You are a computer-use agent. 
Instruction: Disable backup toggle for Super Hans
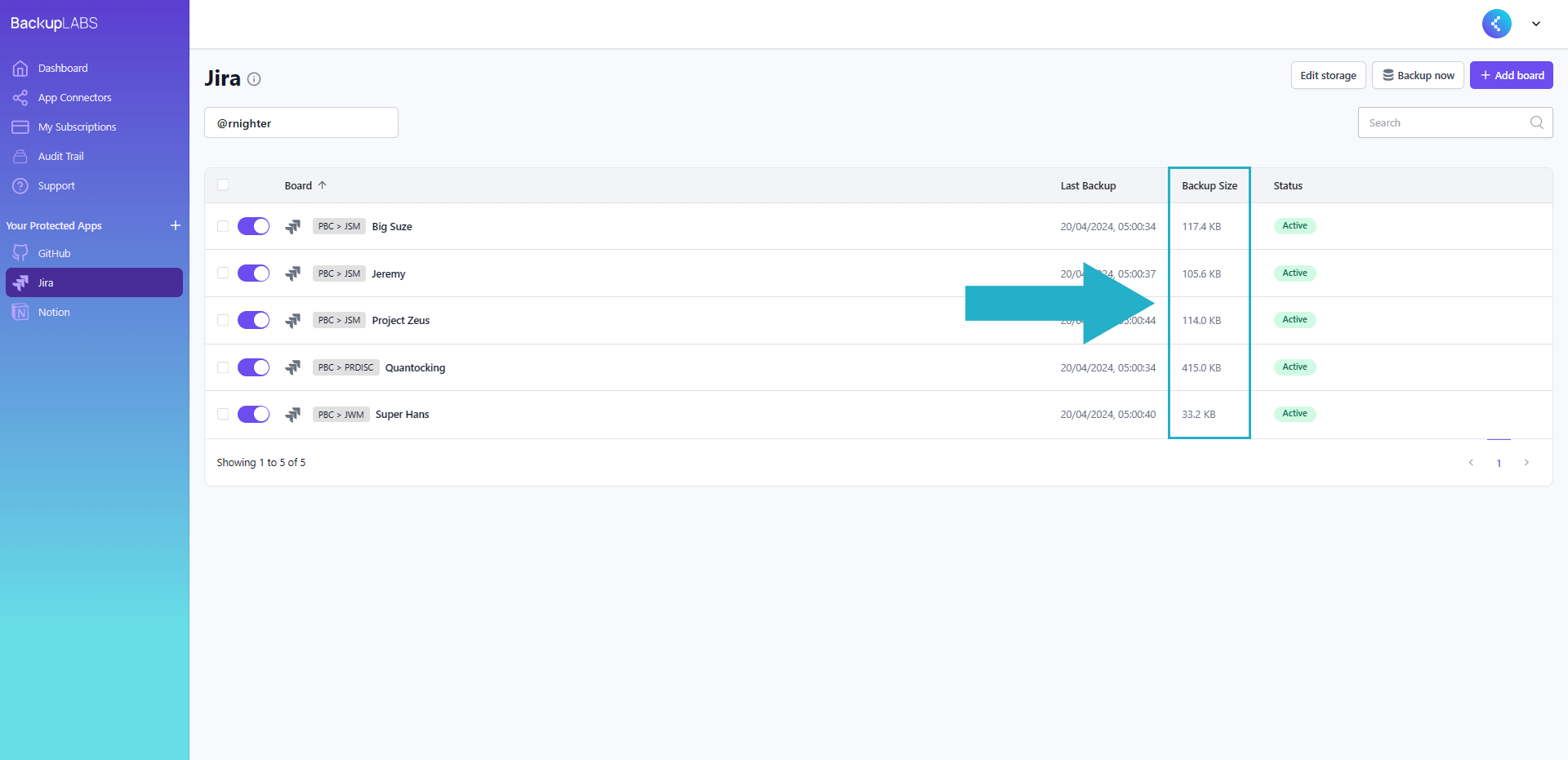253,414
